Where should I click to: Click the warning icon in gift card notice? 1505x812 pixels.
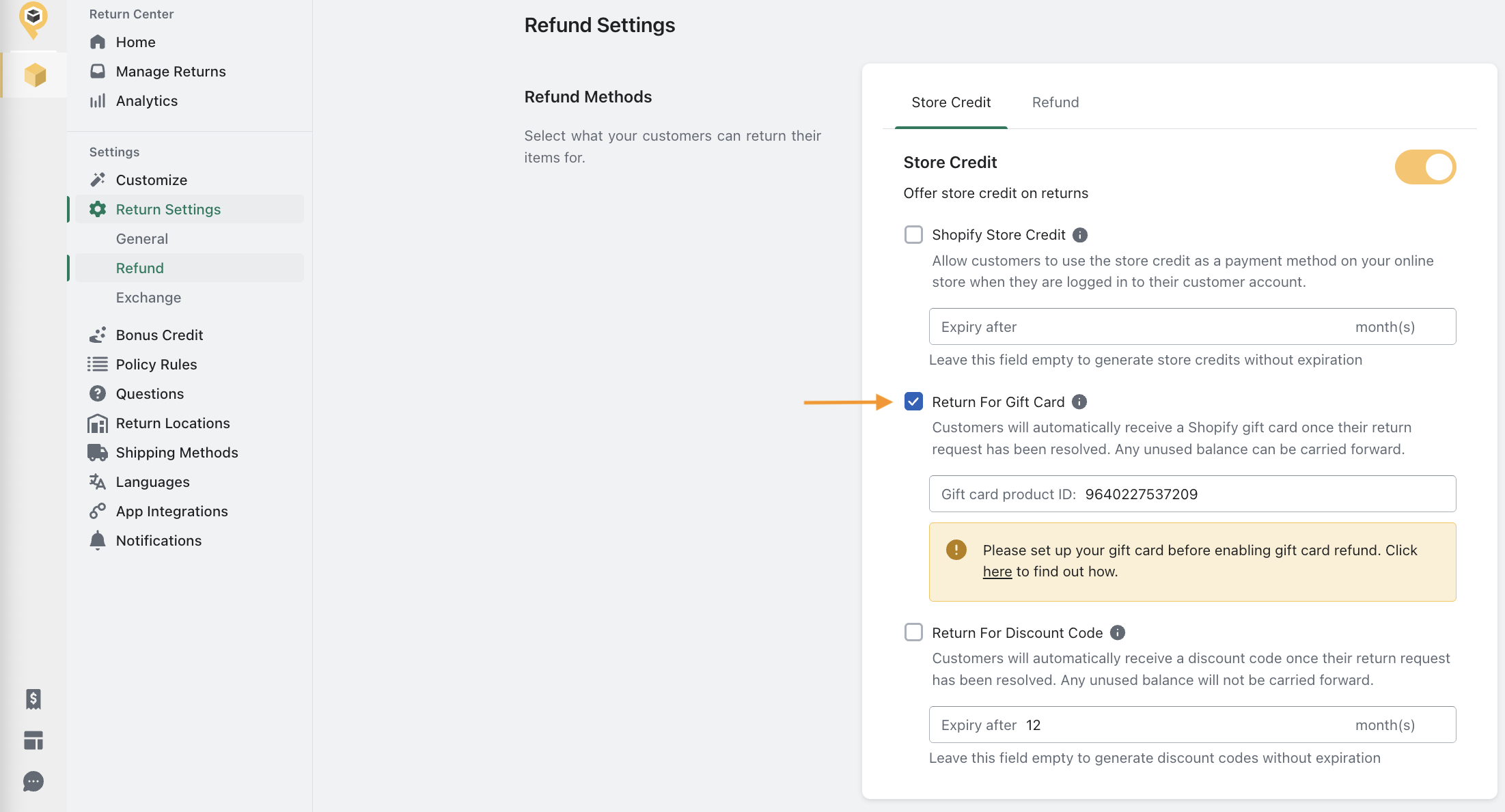pyautogui.click(x=956, y=550)
